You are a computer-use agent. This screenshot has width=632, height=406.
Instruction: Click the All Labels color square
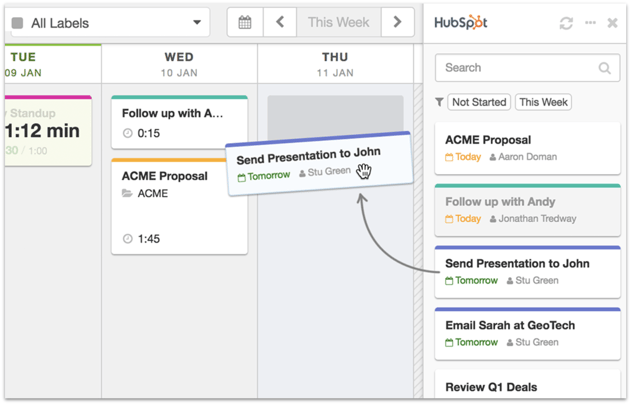pyautogui.click(x=17, y=23)
